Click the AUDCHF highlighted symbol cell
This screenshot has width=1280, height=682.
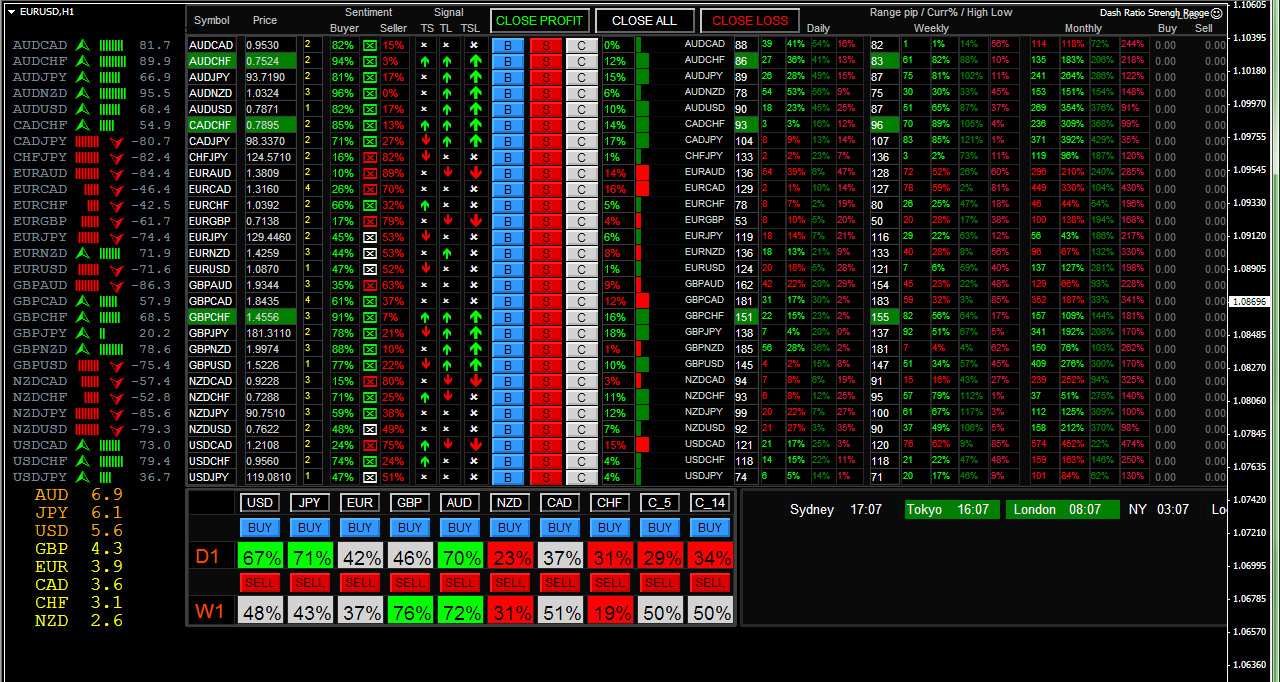coord(214,62)
